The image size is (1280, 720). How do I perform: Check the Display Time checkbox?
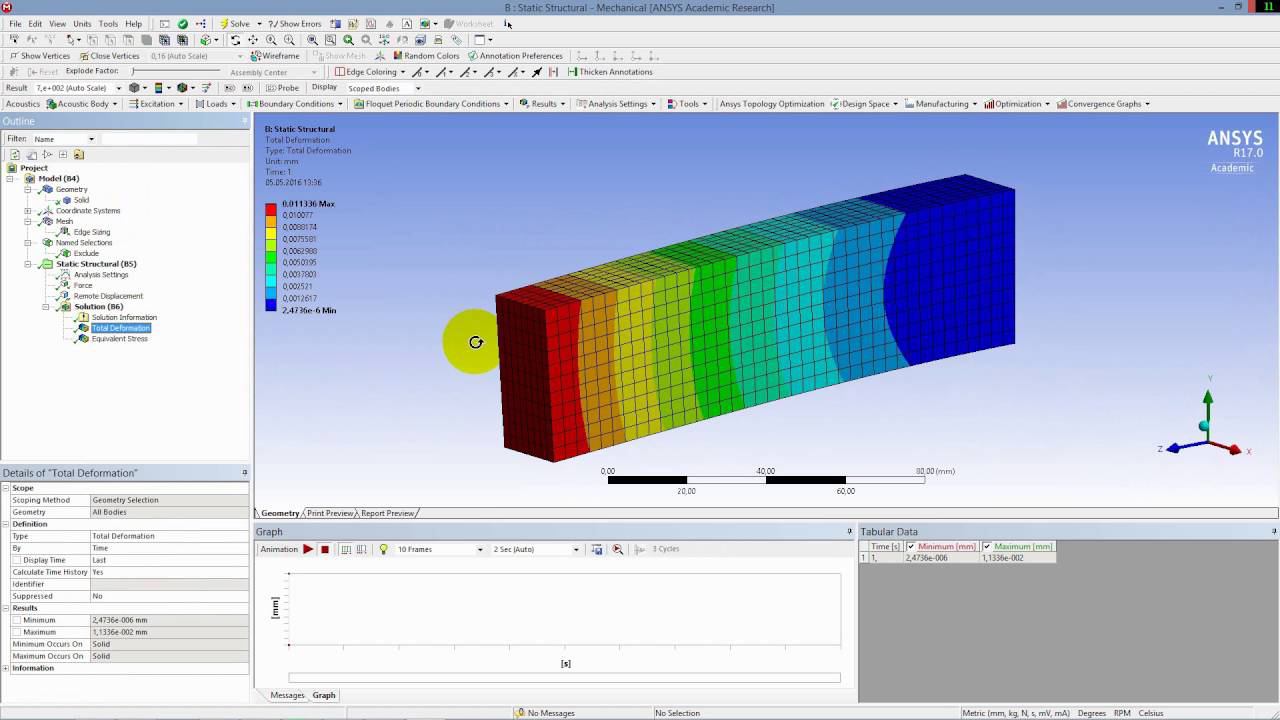tap(17, 560)
